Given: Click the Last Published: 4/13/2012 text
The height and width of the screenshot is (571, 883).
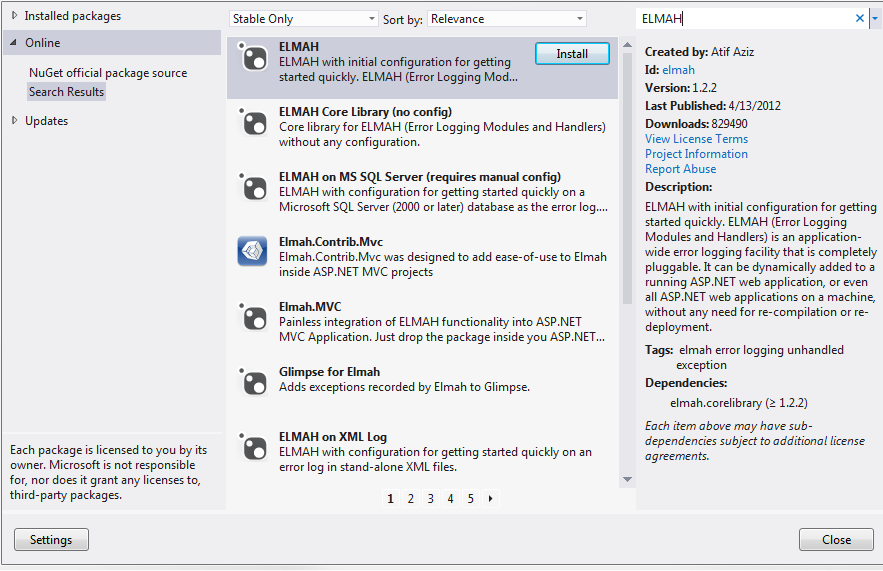Looking at the screenshot, I should (x=712, y=106).
